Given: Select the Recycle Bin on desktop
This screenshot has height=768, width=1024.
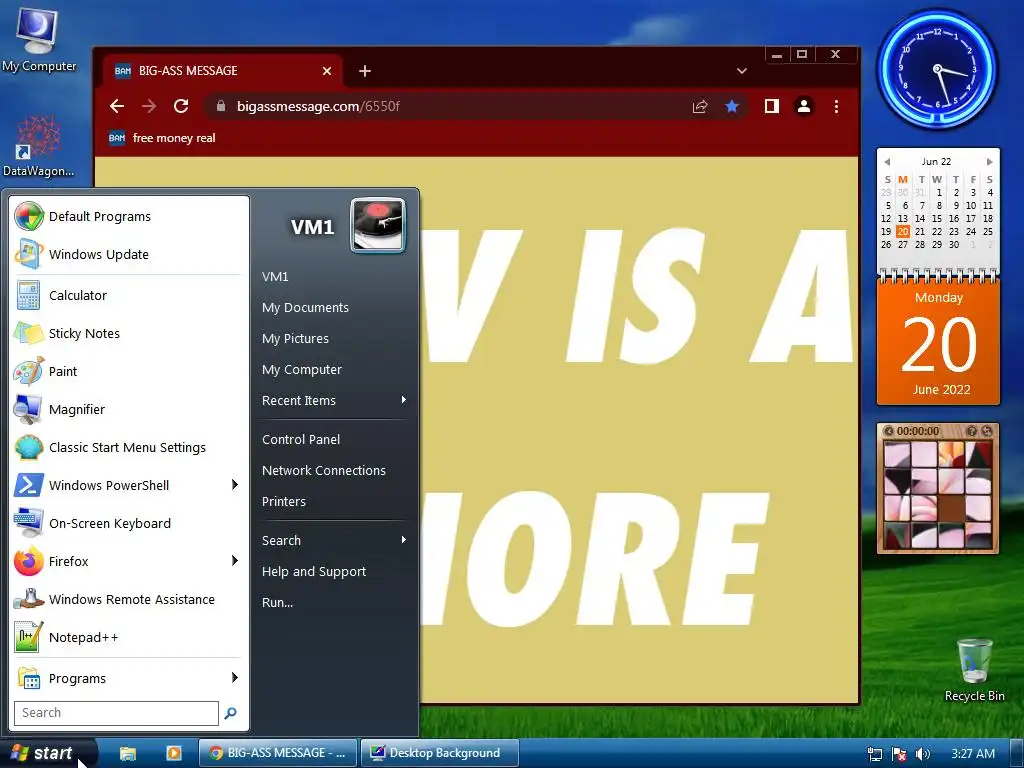Looking at the screenshot, I should click(x=974, y=670).
